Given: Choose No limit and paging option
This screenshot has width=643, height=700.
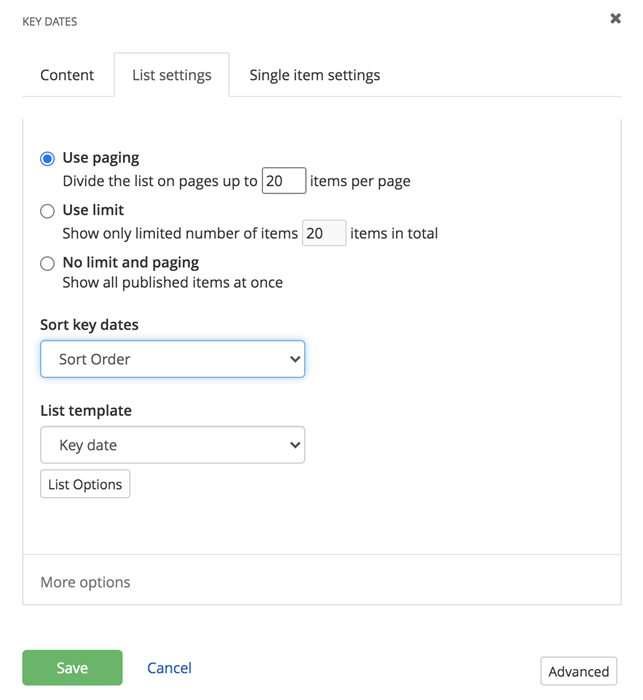Looking at the screenshot, I should [x=47, y=263].
